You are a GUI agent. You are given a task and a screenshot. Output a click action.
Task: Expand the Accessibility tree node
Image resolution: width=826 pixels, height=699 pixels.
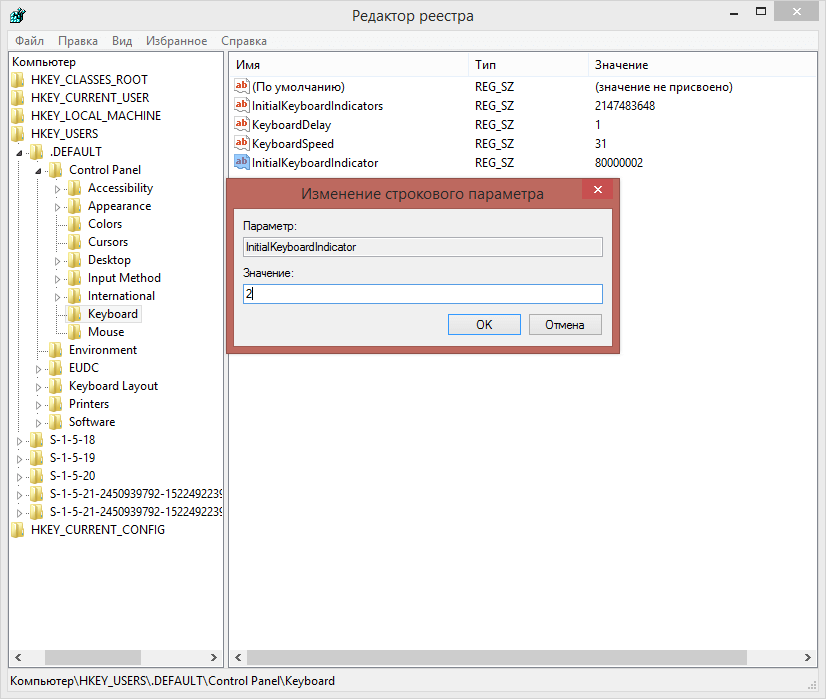pos(57,188)
